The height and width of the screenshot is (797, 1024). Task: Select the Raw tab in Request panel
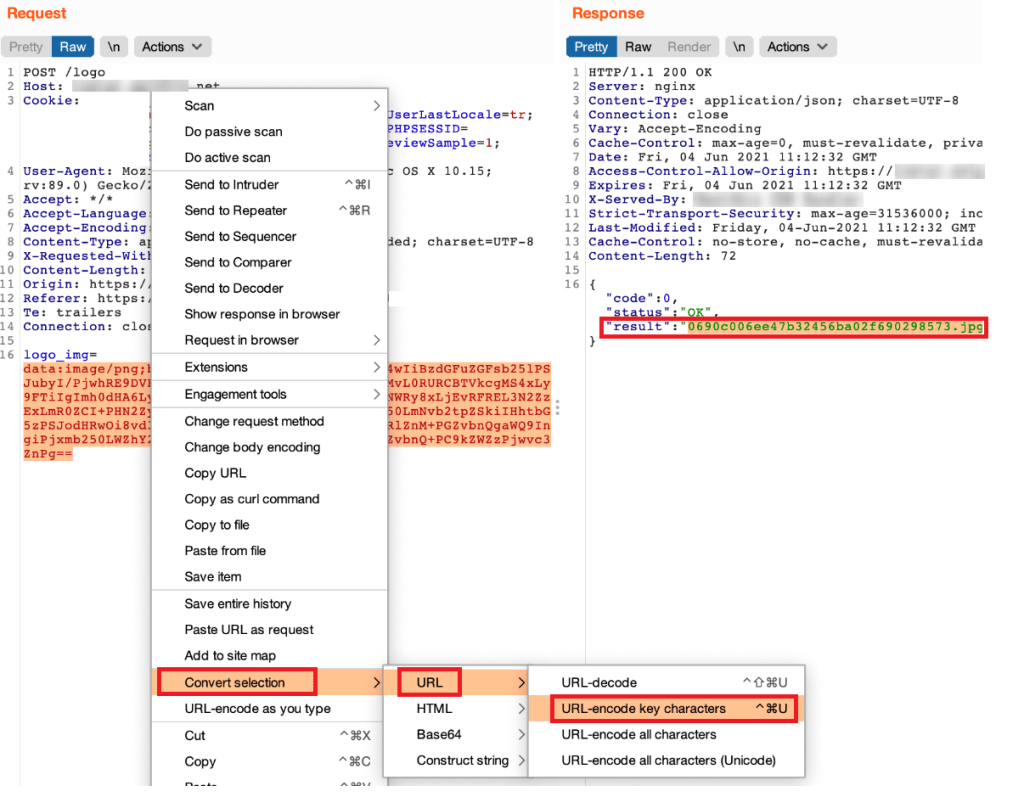coord(73,47)
